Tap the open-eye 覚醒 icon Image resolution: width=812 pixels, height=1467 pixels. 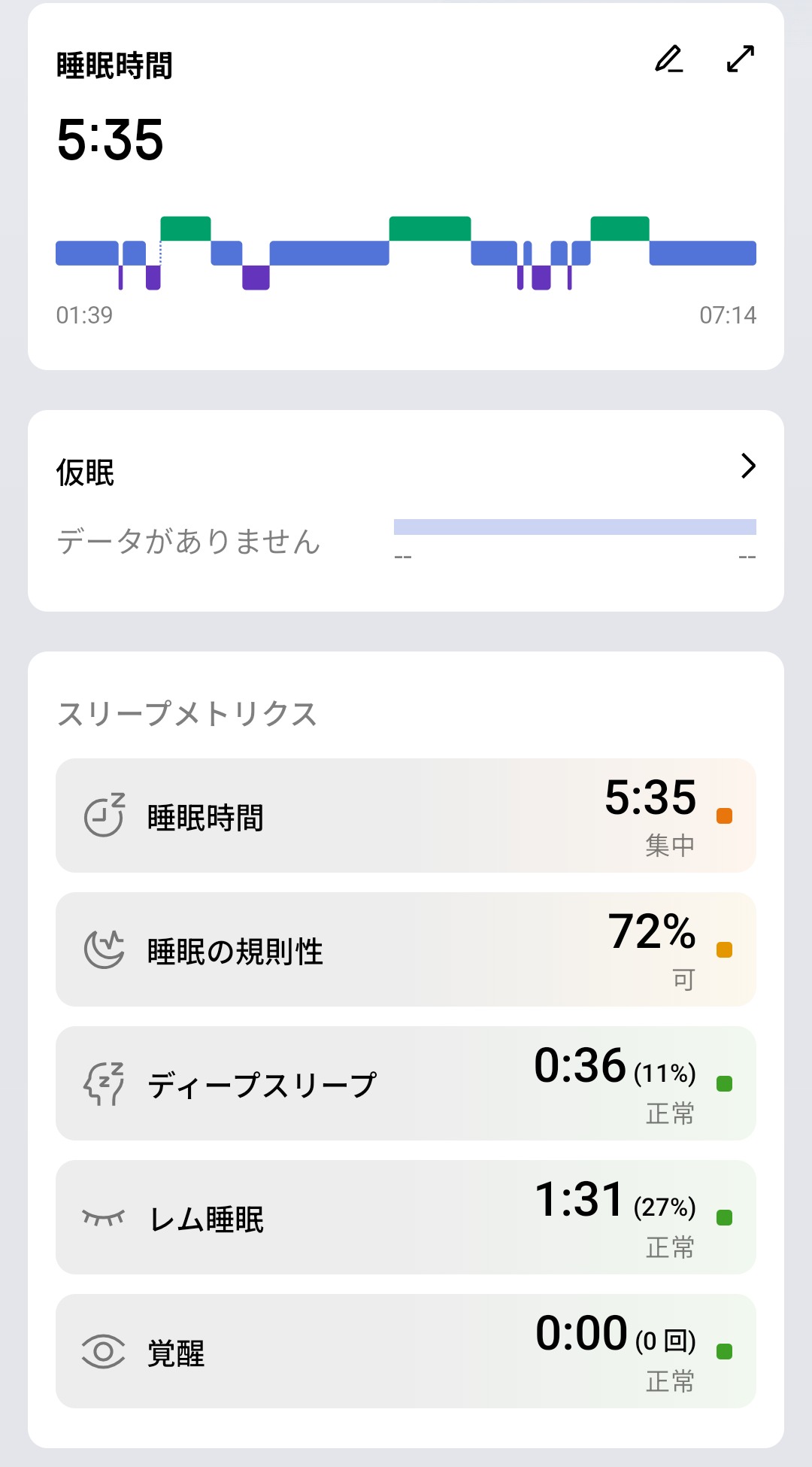104,1351
